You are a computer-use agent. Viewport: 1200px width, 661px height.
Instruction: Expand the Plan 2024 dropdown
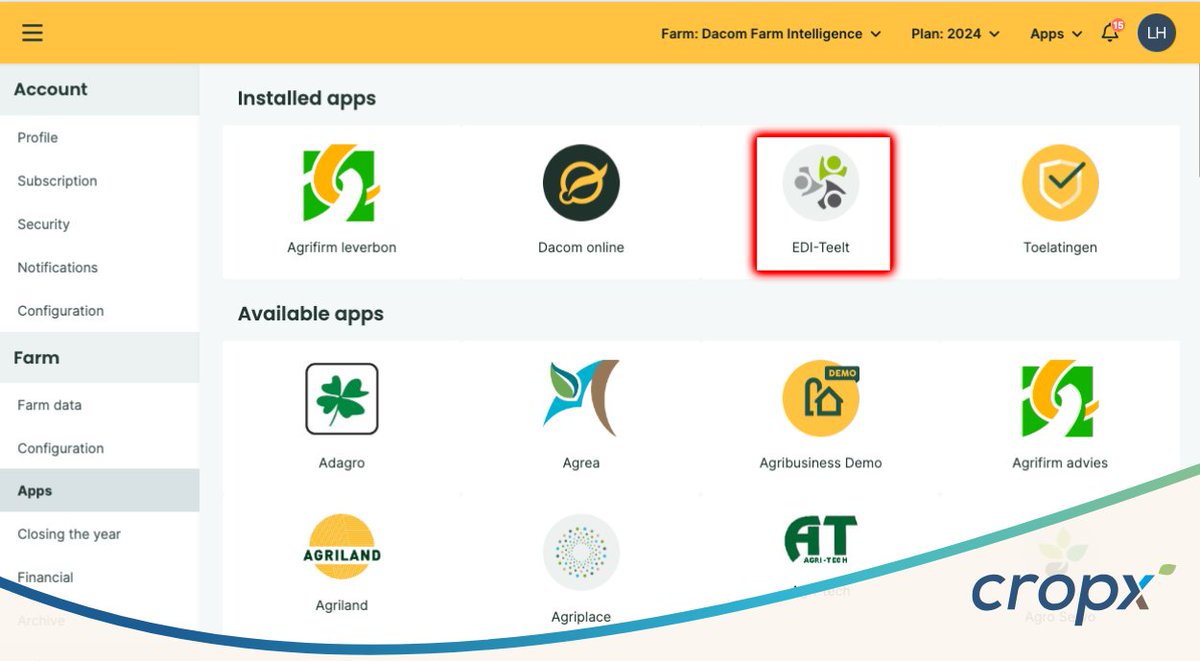(x=955, y=33)
